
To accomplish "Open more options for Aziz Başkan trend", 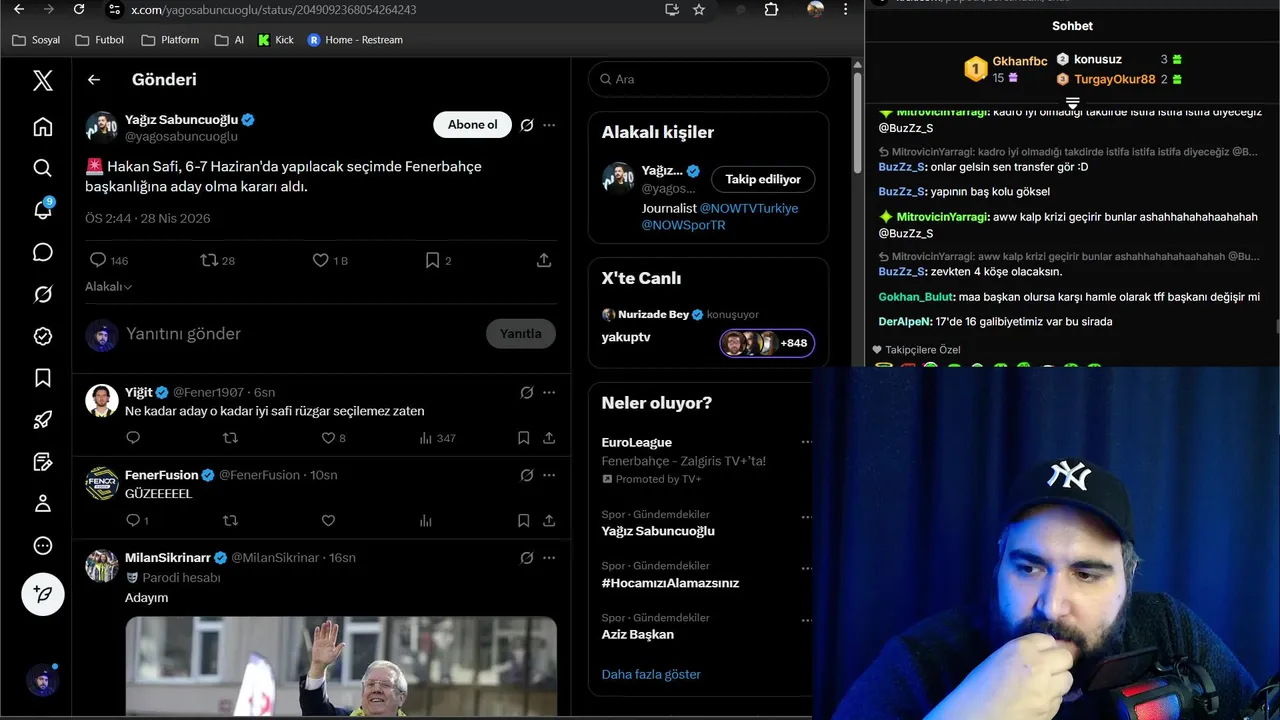I will click(x=806, y=619).
